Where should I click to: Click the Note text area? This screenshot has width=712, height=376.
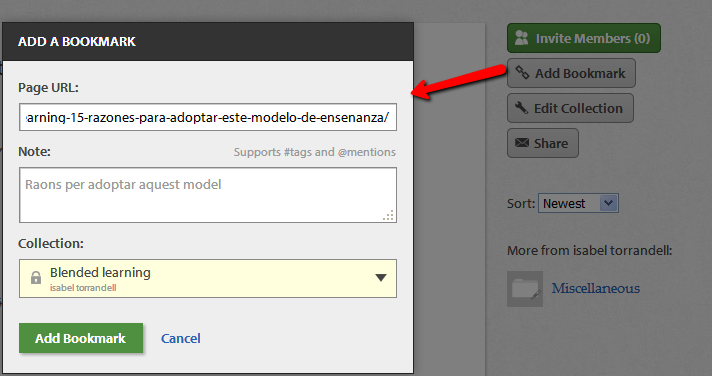pyautogui.click(x=208, y=195)
